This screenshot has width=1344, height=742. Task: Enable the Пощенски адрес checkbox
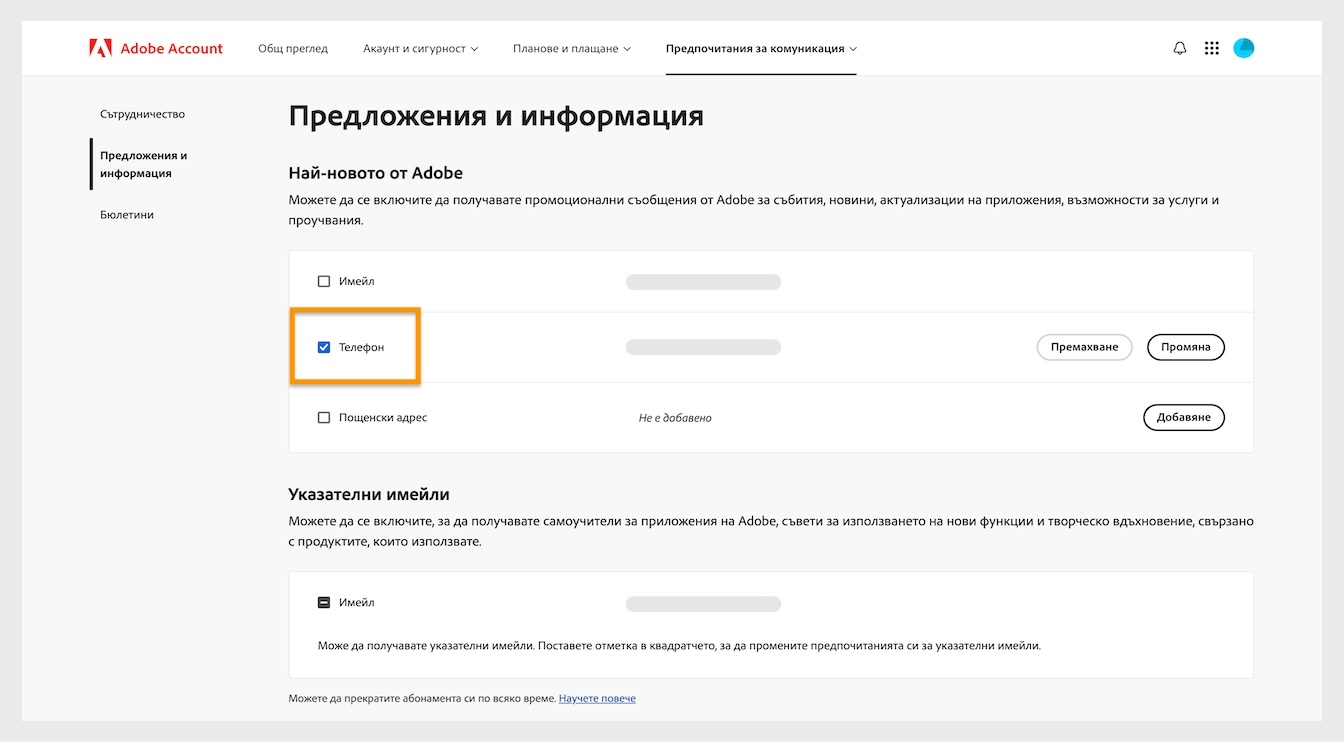[x=324, y=417]
